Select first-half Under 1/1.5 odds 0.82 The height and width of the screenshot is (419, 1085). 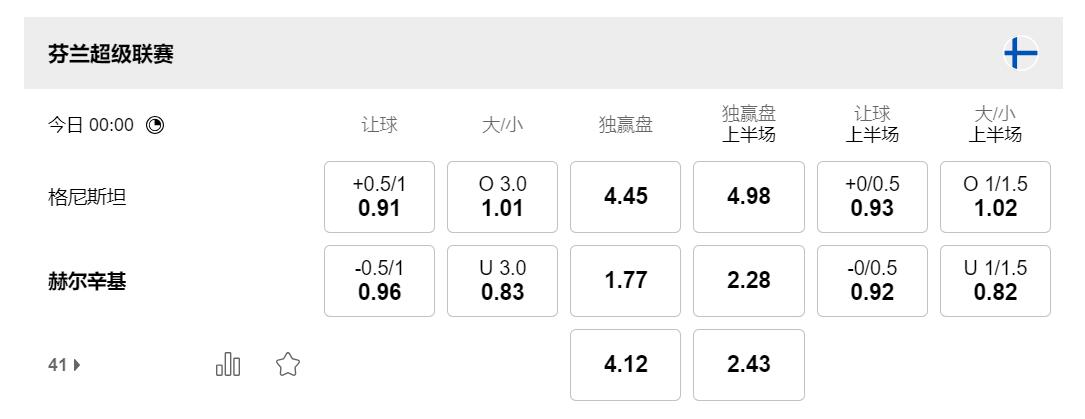point(995,281)
